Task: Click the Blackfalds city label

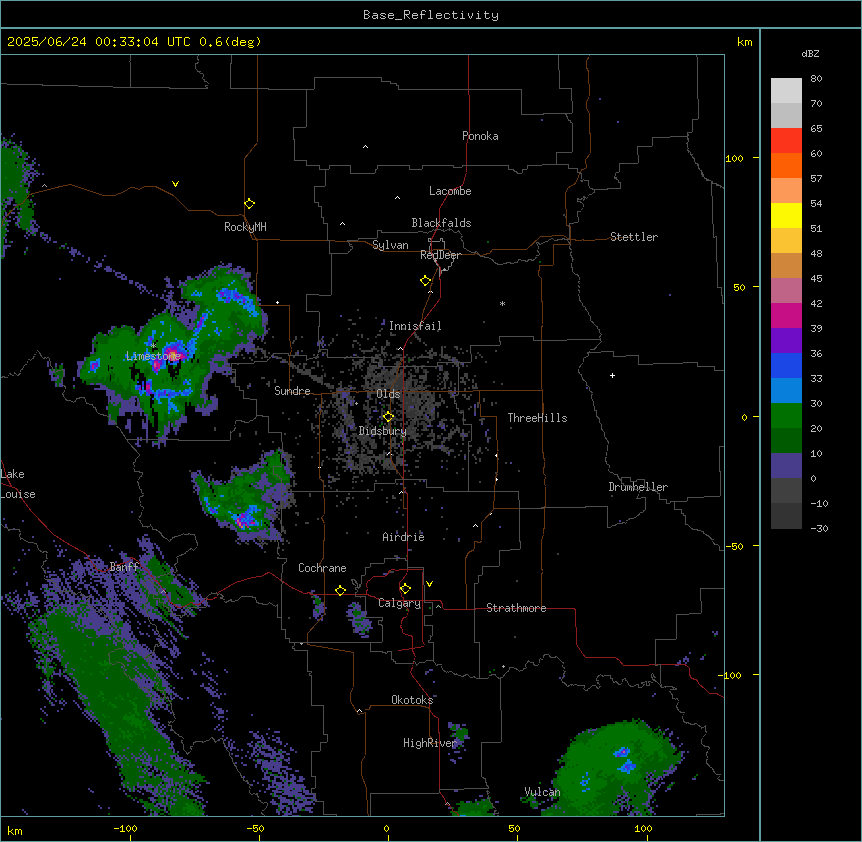Action: click(x=441, y=223)
